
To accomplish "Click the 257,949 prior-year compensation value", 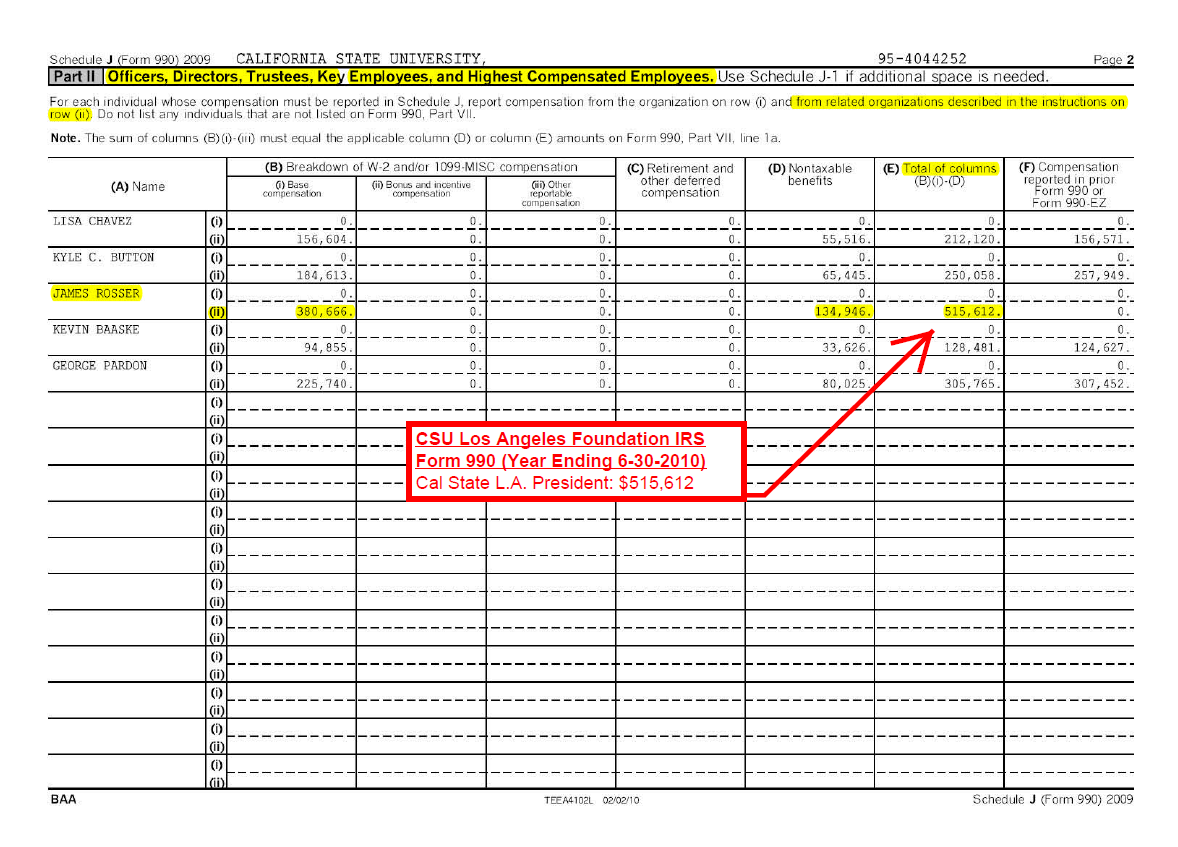I will [x=1101, y=275].
